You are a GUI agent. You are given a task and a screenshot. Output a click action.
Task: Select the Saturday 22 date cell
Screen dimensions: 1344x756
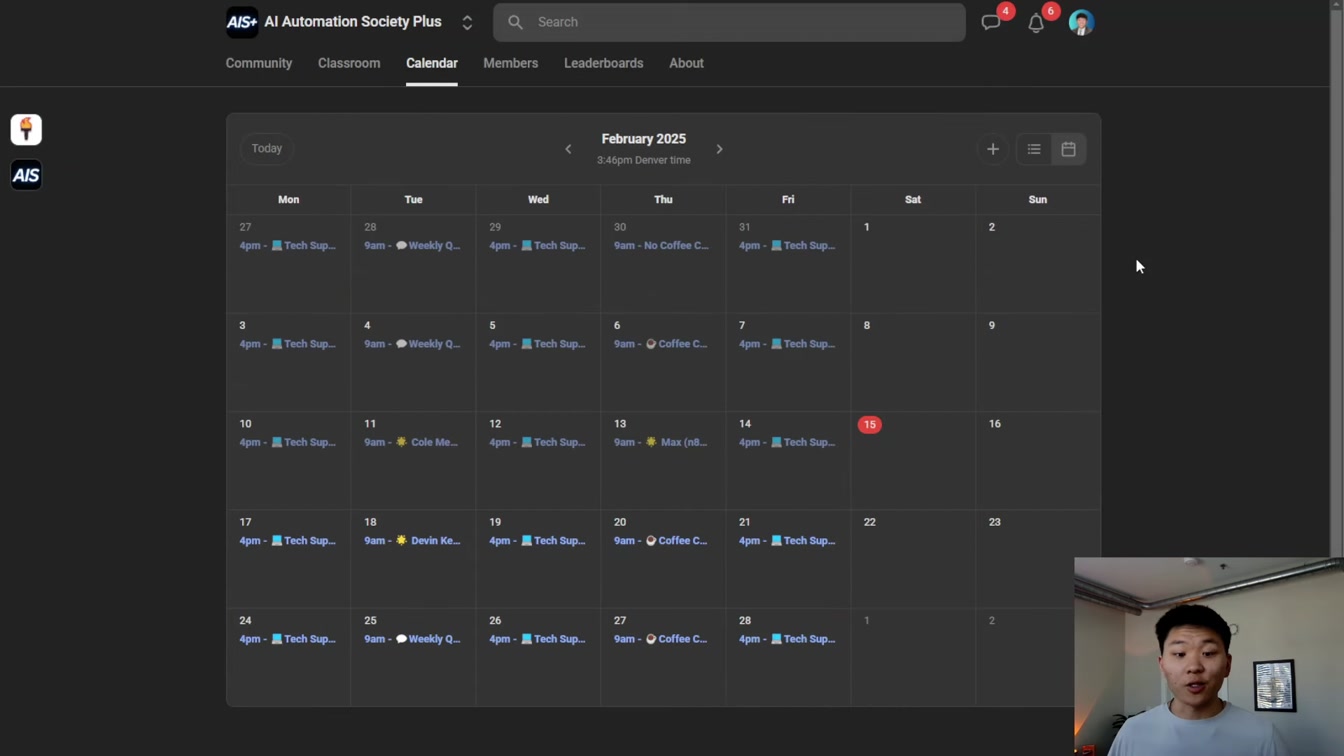[913, 559]
